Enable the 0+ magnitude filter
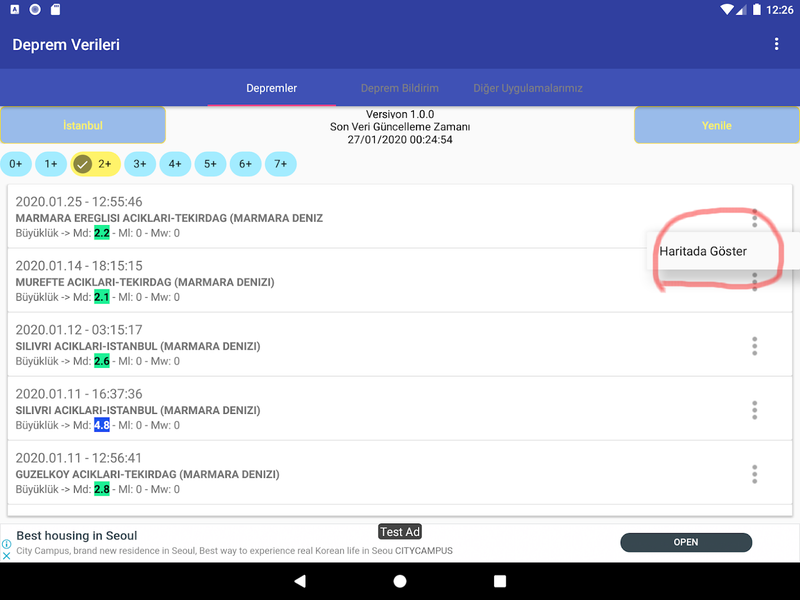This screenshot has width=800, height=600. pos(15,163)
